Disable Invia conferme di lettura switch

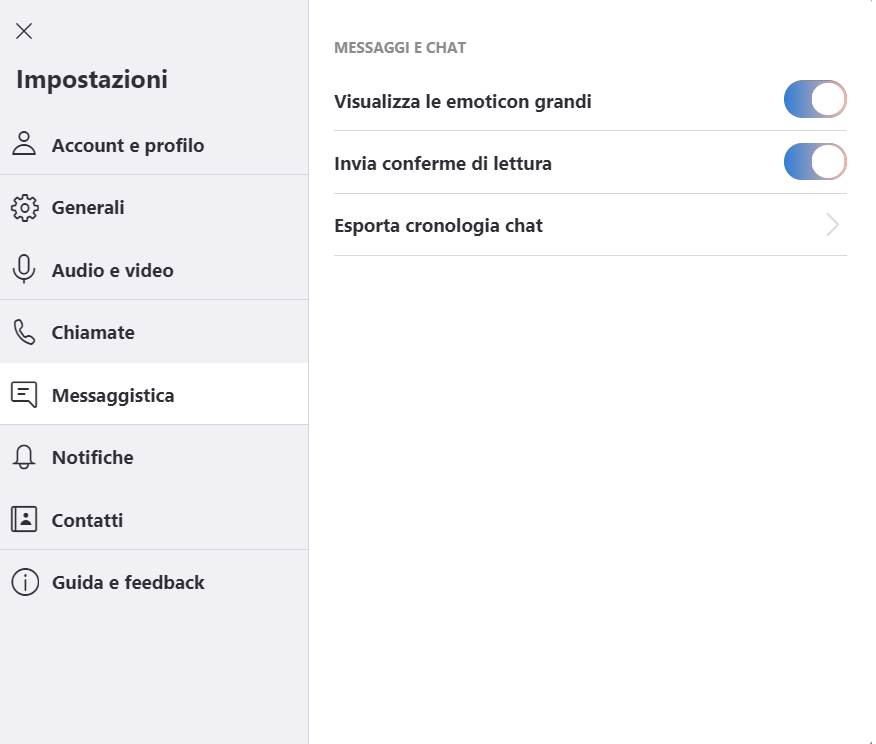815,162
